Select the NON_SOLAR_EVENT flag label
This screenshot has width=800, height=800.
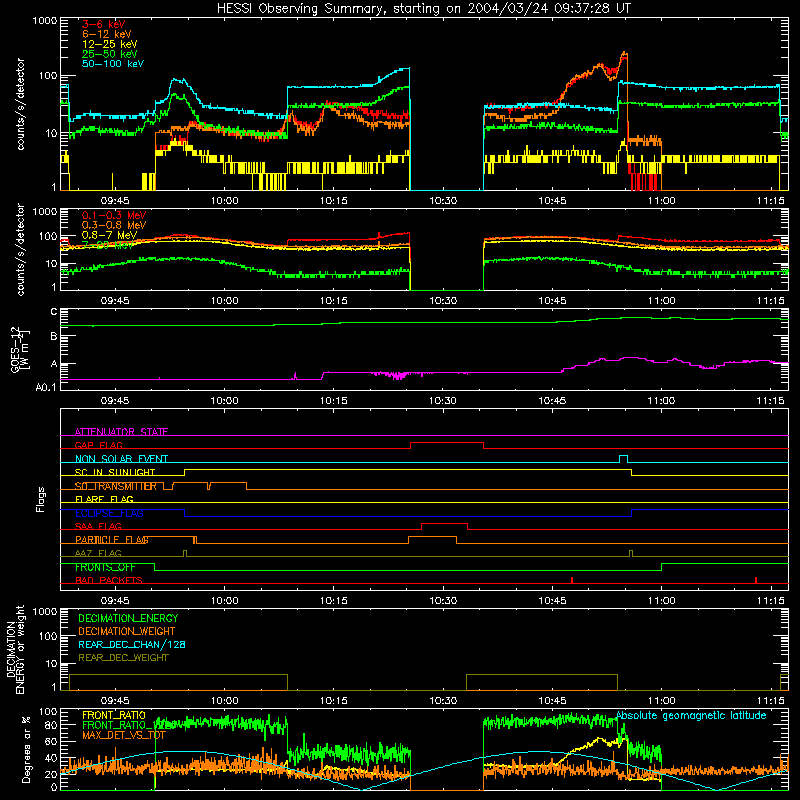click(x=121, y=459)
